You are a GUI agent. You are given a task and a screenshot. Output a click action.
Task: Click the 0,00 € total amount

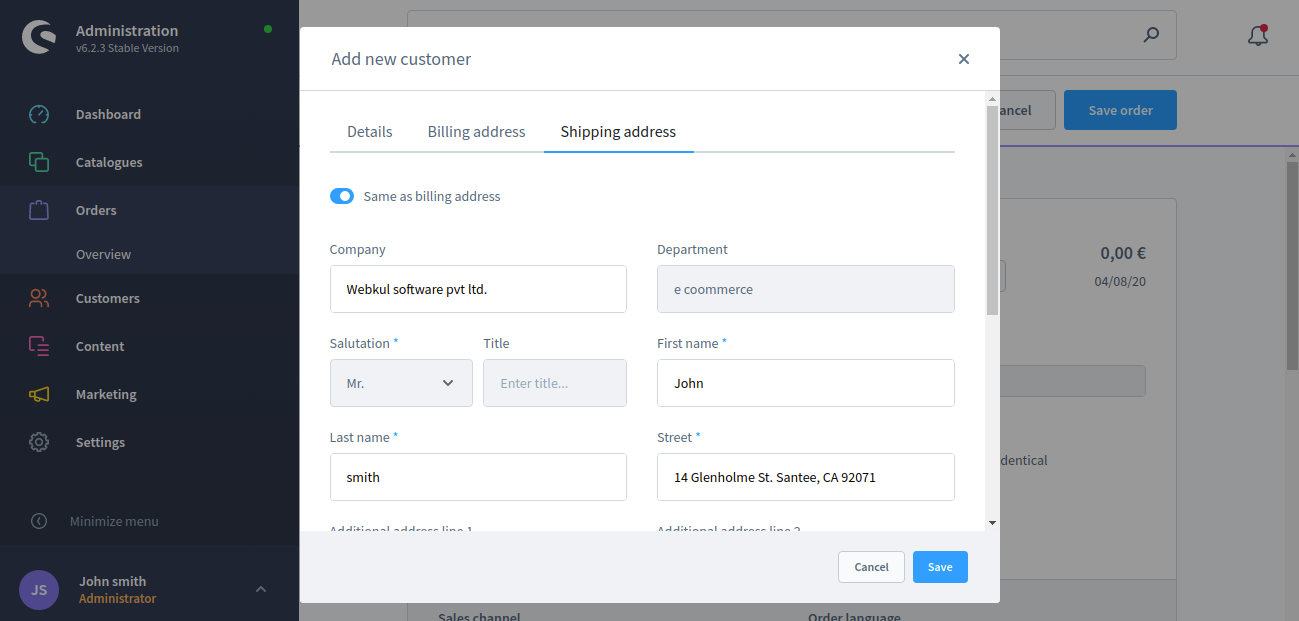[x=1123, y=253]
